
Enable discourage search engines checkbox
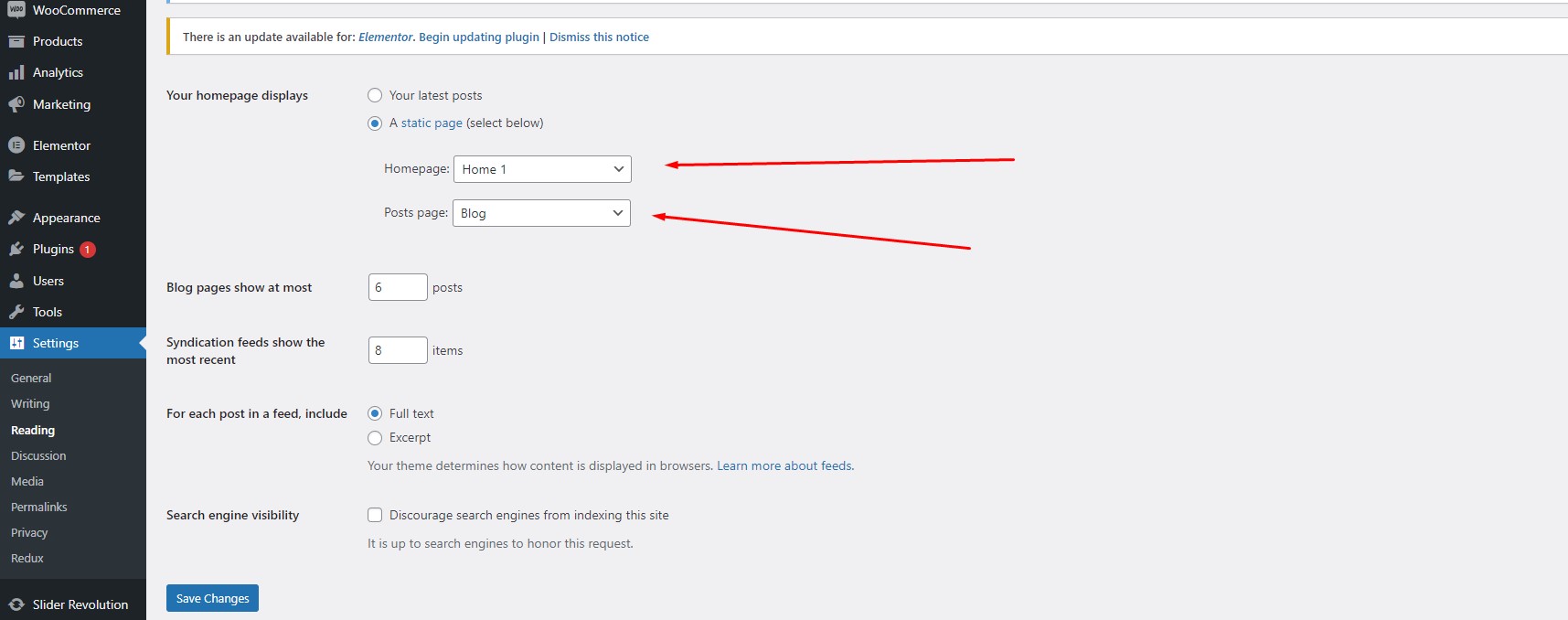click(375, 515)
